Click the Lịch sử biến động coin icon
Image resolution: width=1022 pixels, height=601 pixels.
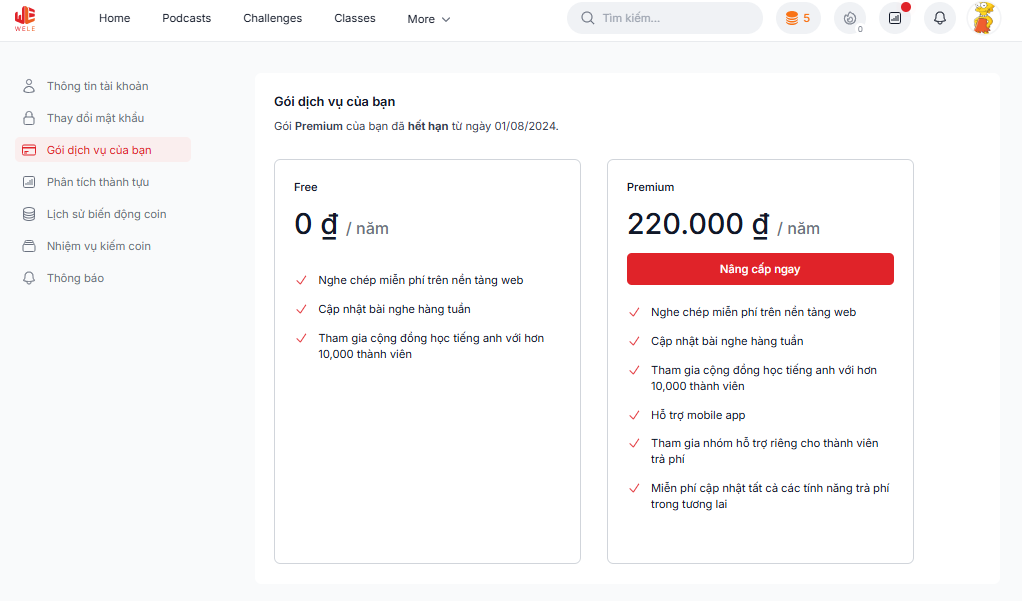click(x=29, y=214)
